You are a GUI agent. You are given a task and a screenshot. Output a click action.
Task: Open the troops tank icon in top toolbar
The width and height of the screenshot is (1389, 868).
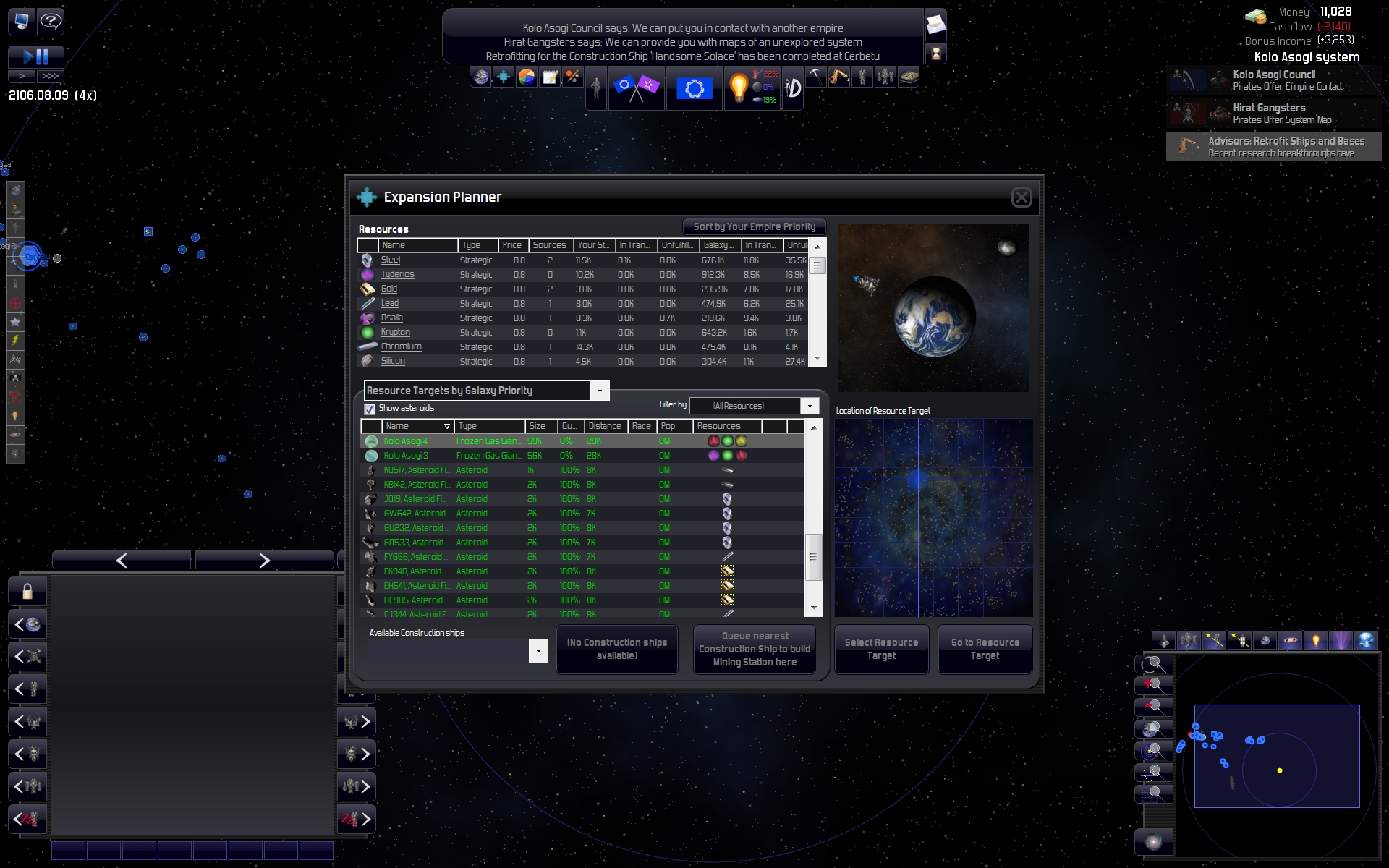(x=909, y=77)
